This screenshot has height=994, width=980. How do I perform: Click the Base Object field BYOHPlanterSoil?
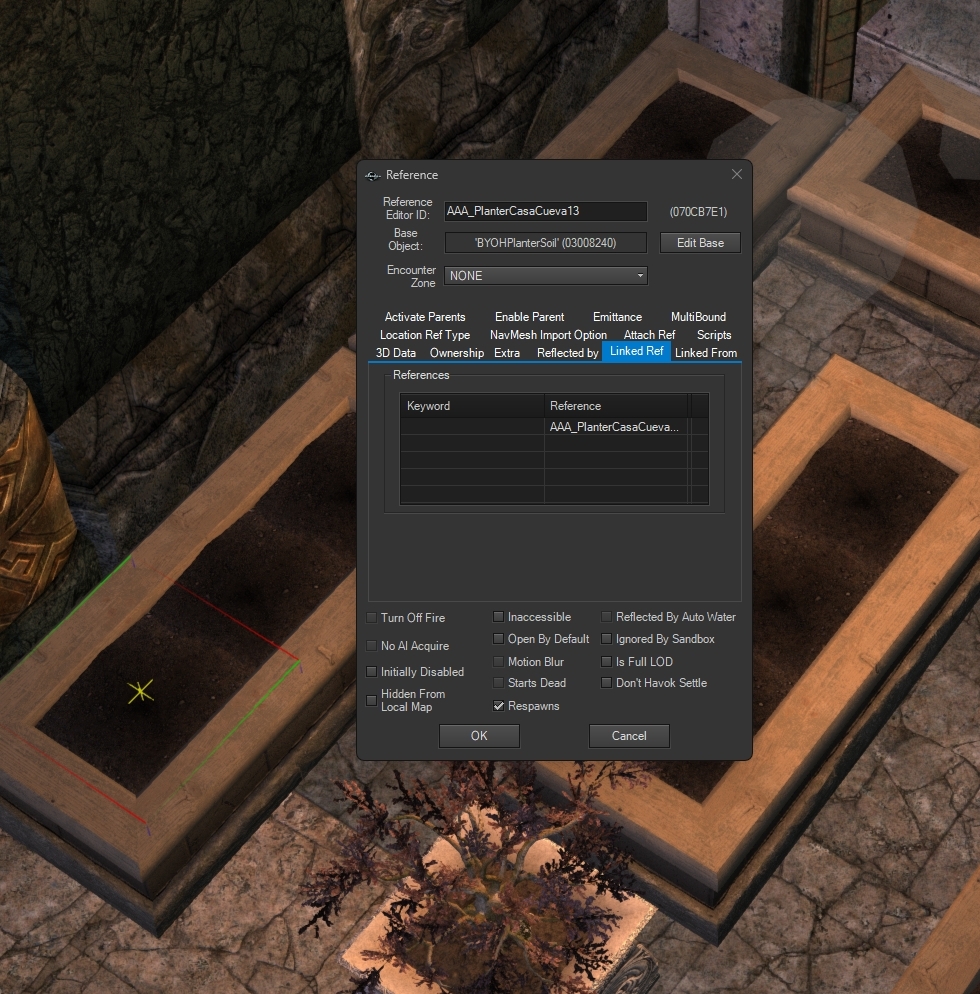(545, 243)
